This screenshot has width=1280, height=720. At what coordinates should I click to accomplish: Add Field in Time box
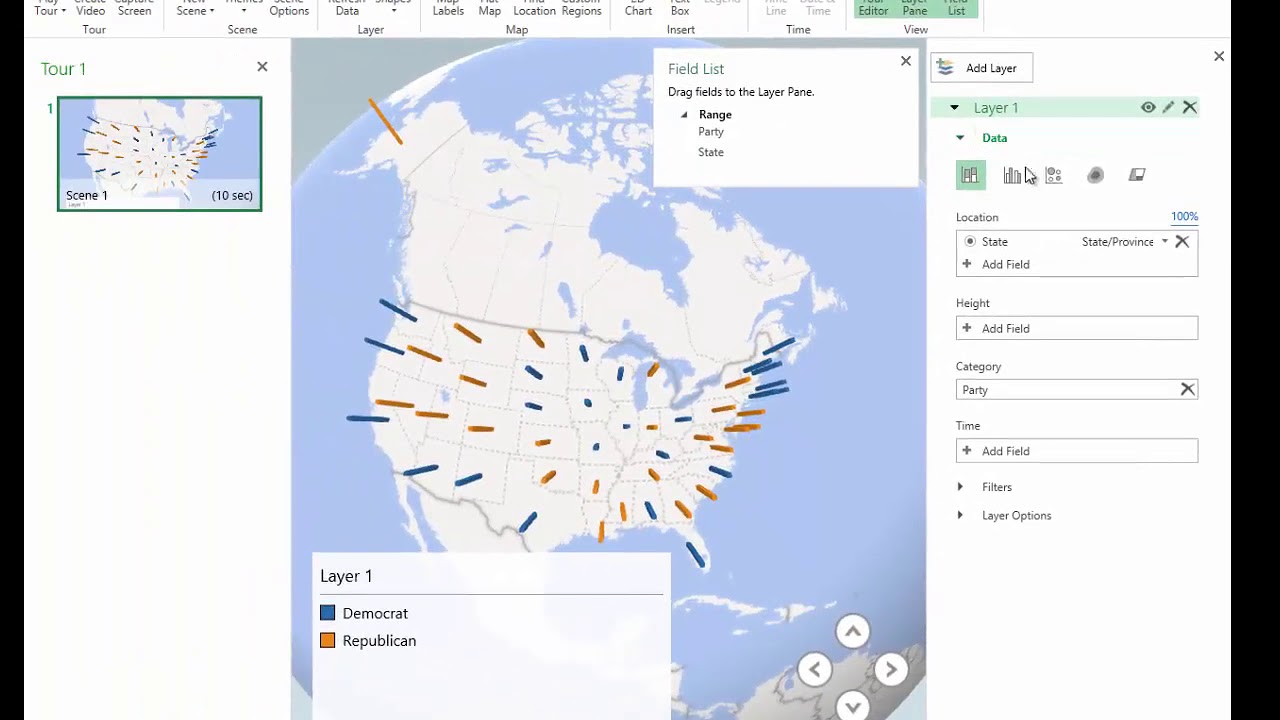coord(1076,451)
